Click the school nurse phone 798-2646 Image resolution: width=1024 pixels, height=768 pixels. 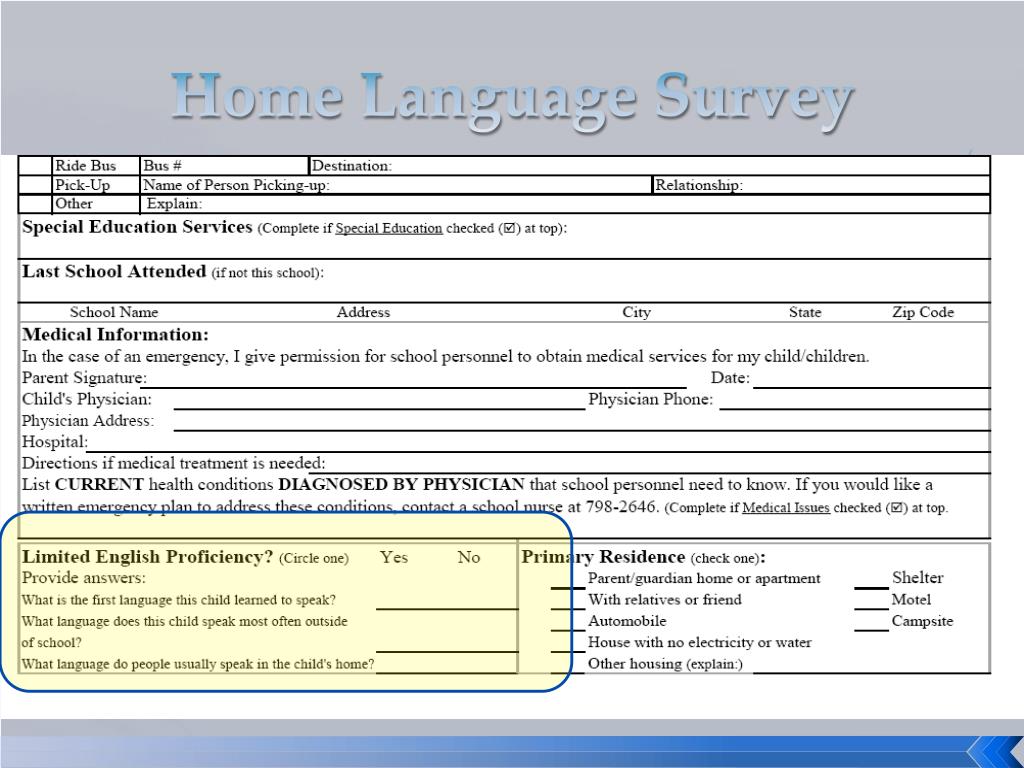[622, 507]
